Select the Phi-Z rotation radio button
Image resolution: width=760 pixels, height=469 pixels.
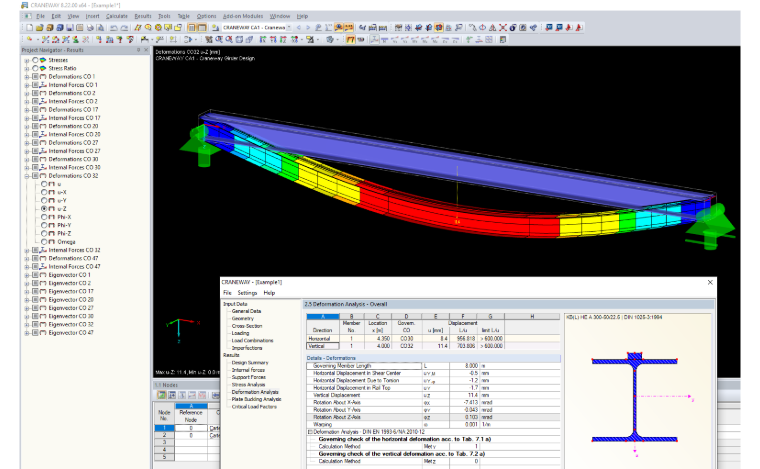click(x=44, y=234)
